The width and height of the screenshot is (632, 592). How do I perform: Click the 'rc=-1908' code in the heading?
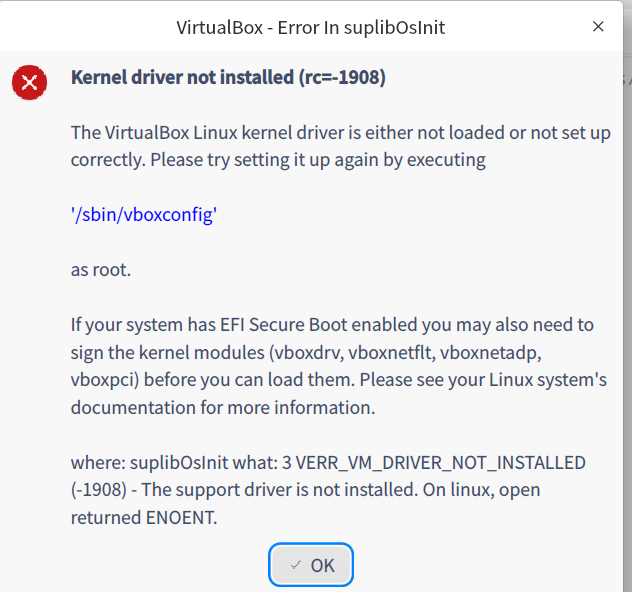(345, 78)
